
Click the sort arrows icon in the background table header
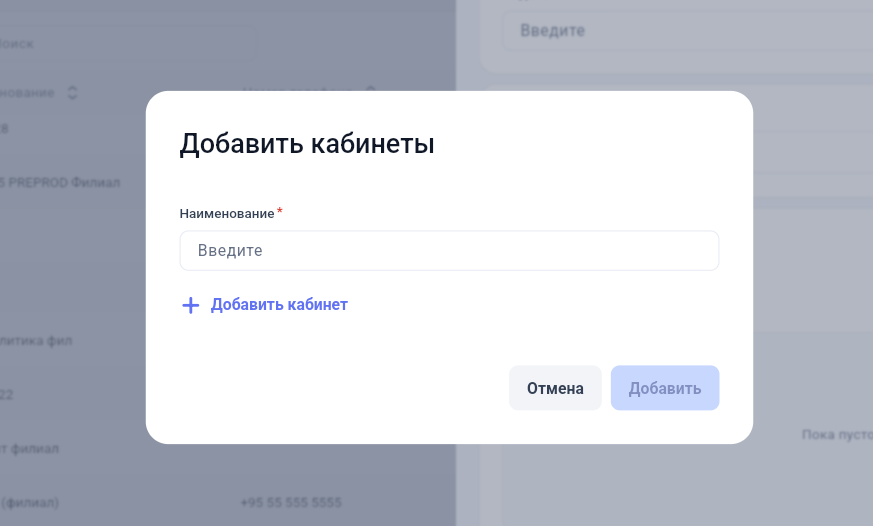click(72, 92)
